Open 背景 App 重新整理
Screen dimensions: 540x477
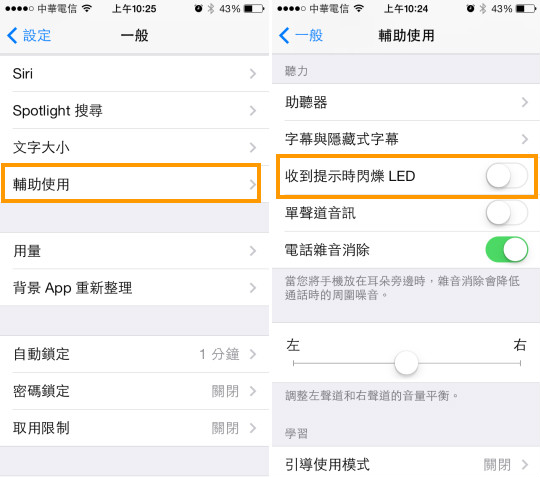(x=134, y=288)
